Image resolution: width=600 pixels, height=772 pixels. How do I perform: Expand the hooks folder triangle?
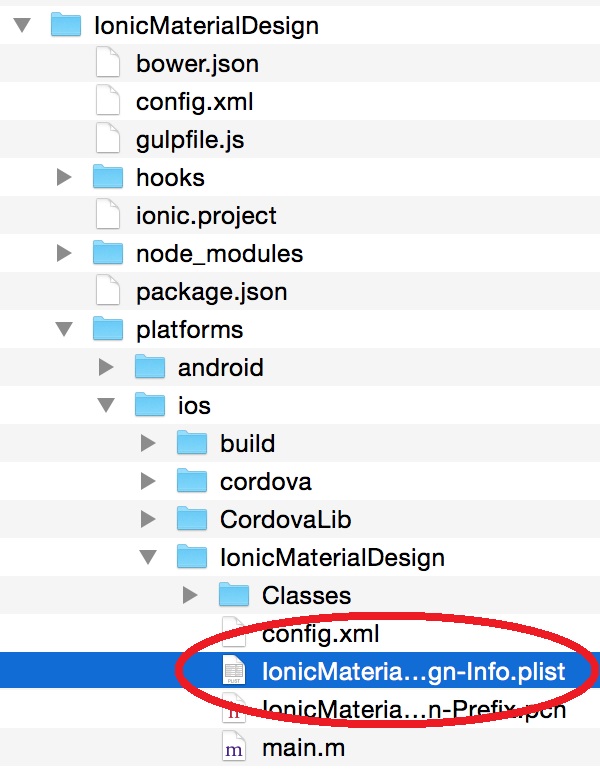point(64,177)
